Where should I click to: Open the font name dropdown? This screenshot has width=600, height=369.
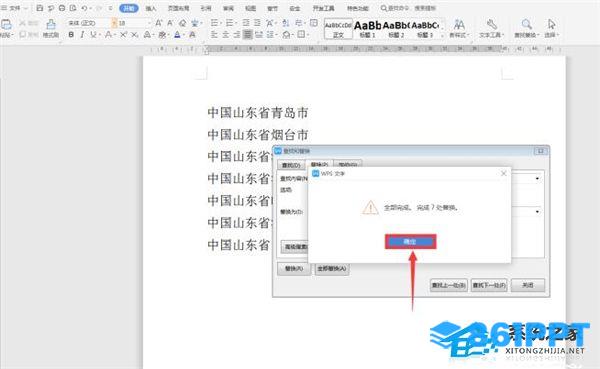pyautogui.click(x=87, y=23)
